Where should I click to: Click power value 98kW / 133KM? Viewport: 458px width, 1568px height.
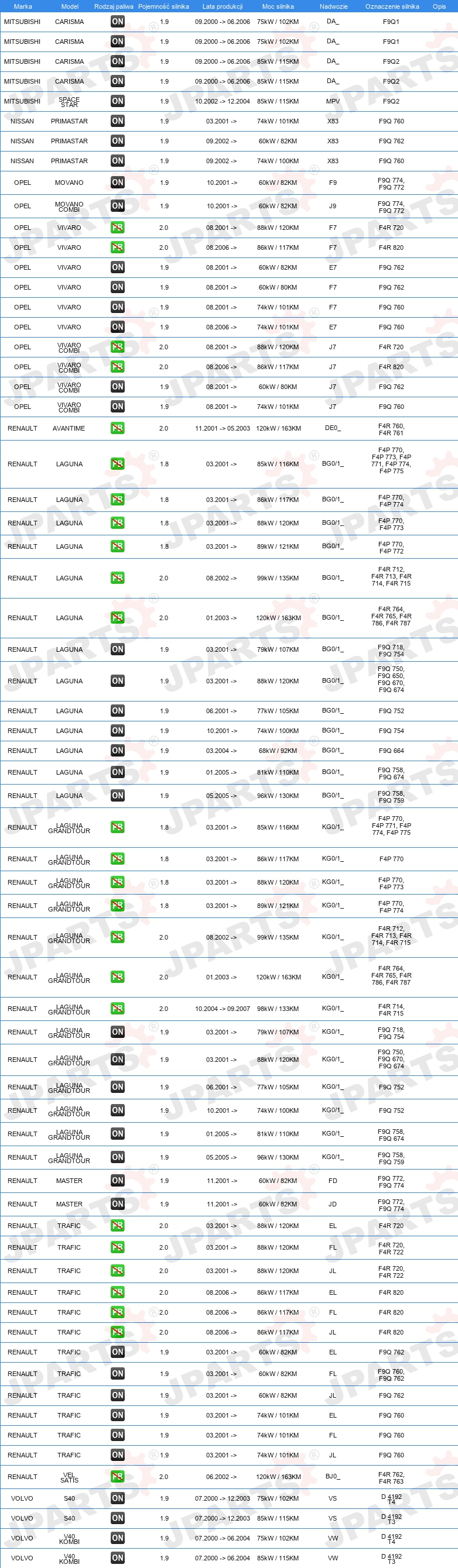(278, 1009)
